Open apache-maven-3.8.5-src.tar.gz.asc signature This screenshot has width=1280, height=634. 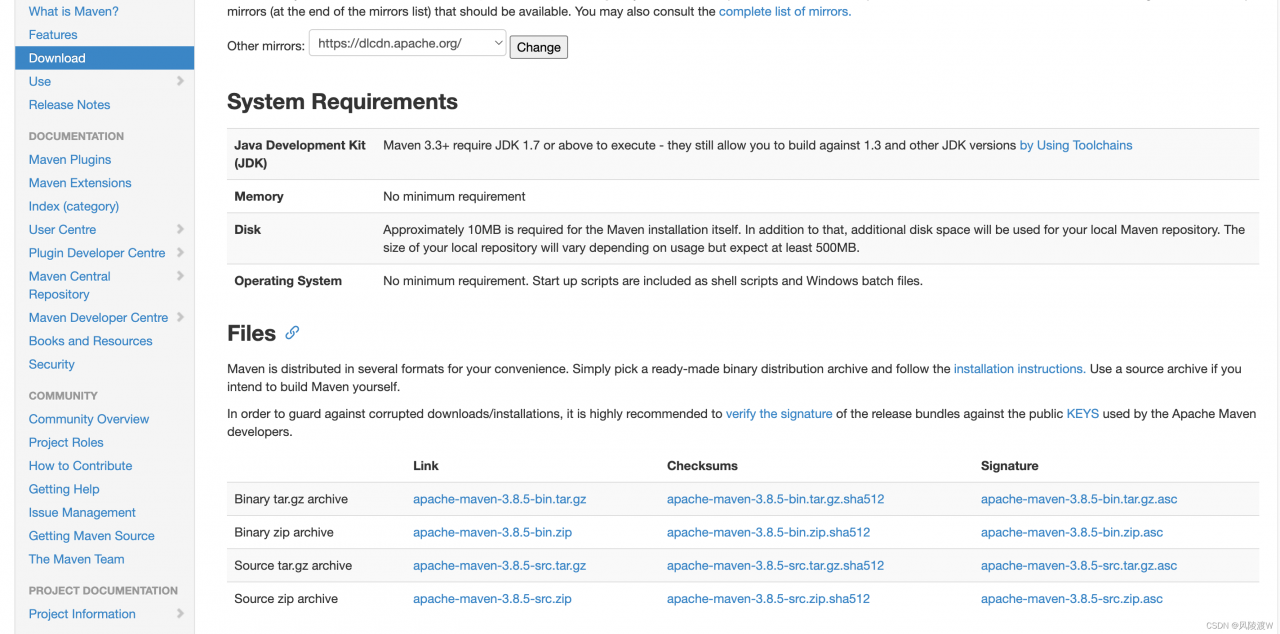click(x=1079, y=566)
